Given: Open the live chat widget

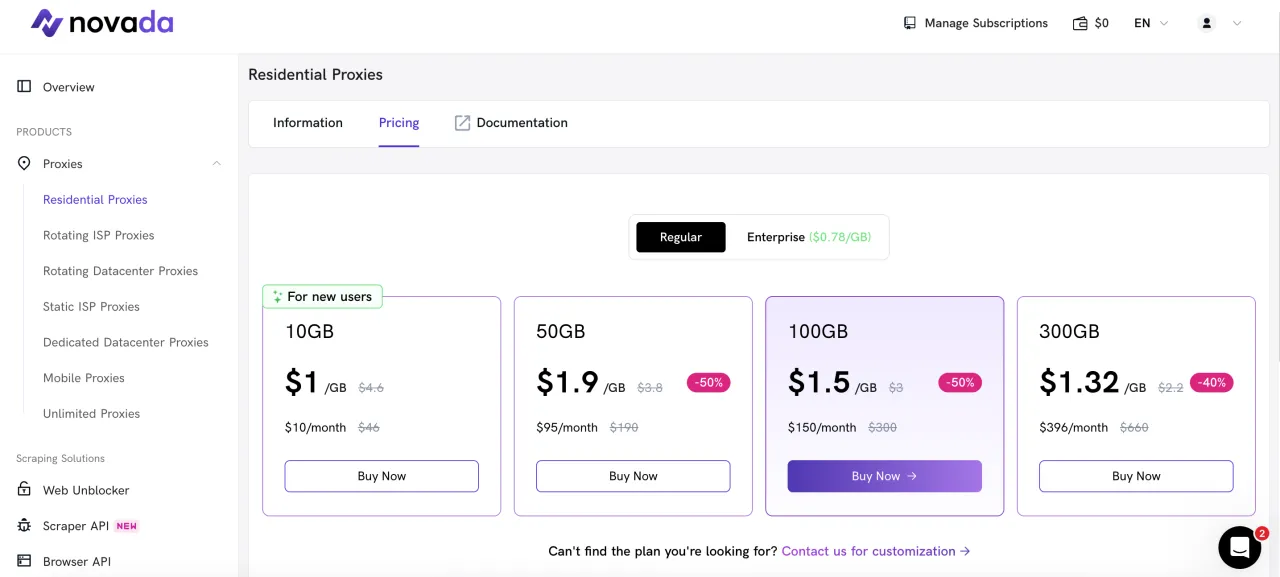Looking at the screenshot, I should (x=1239, y=547).
